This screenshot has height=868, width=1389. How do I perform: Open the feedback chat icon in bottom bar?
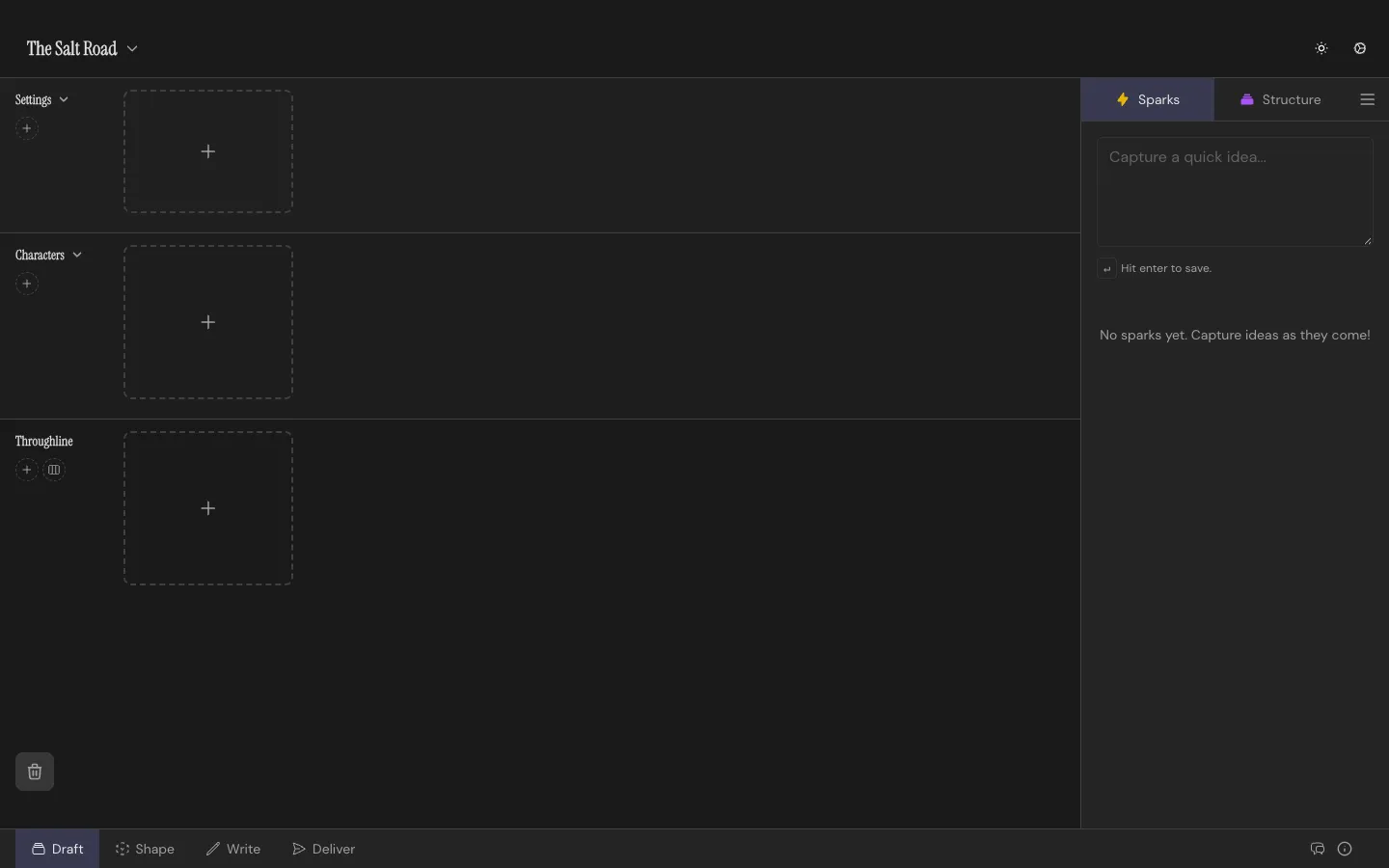click(1319, 849)
